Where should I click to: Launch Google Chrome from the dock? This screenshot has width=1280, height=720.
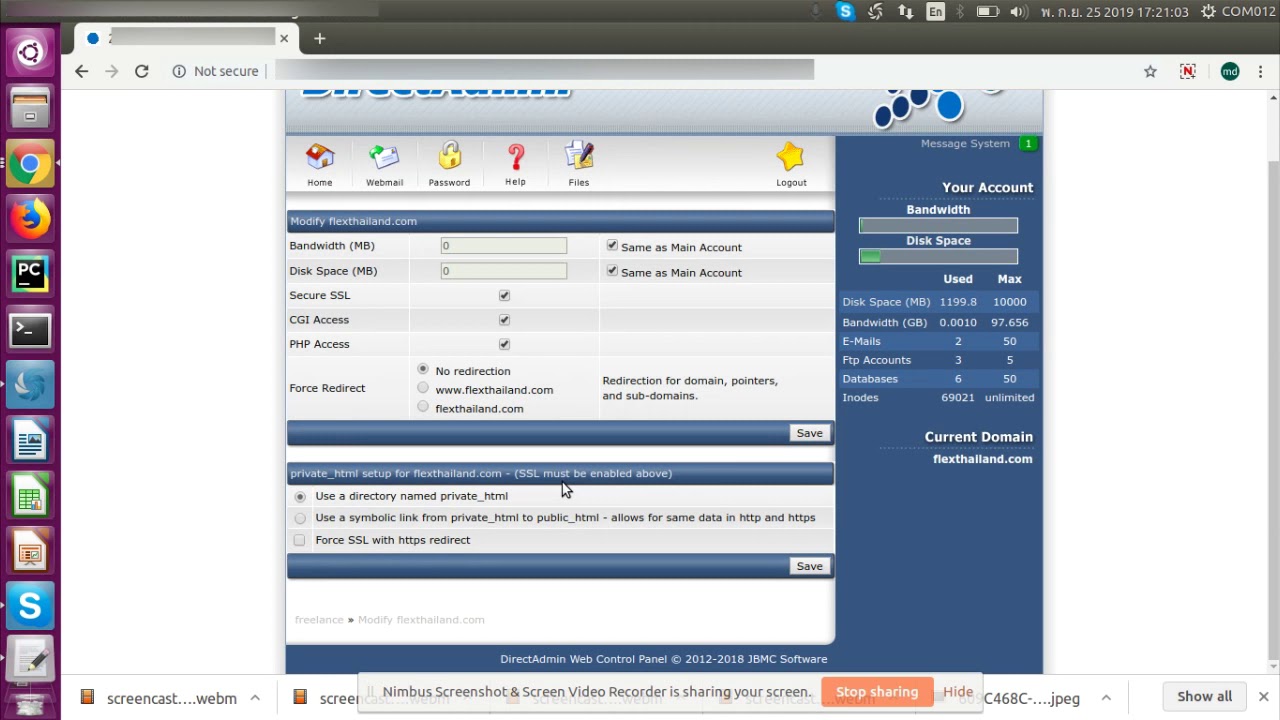pos(30,164)
